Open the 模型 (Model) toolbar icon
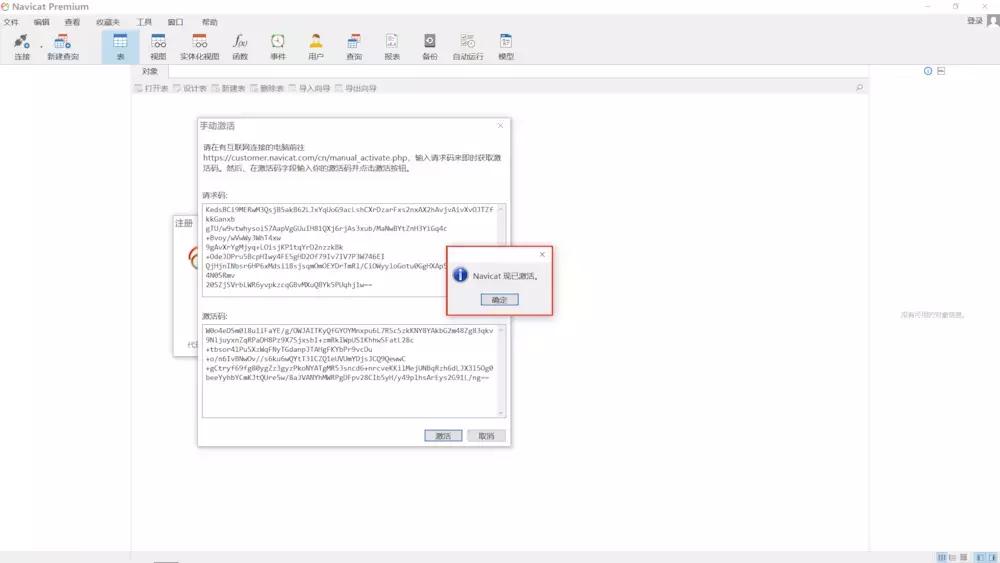Screen dimensions: 1000x563 pos(506,47)
